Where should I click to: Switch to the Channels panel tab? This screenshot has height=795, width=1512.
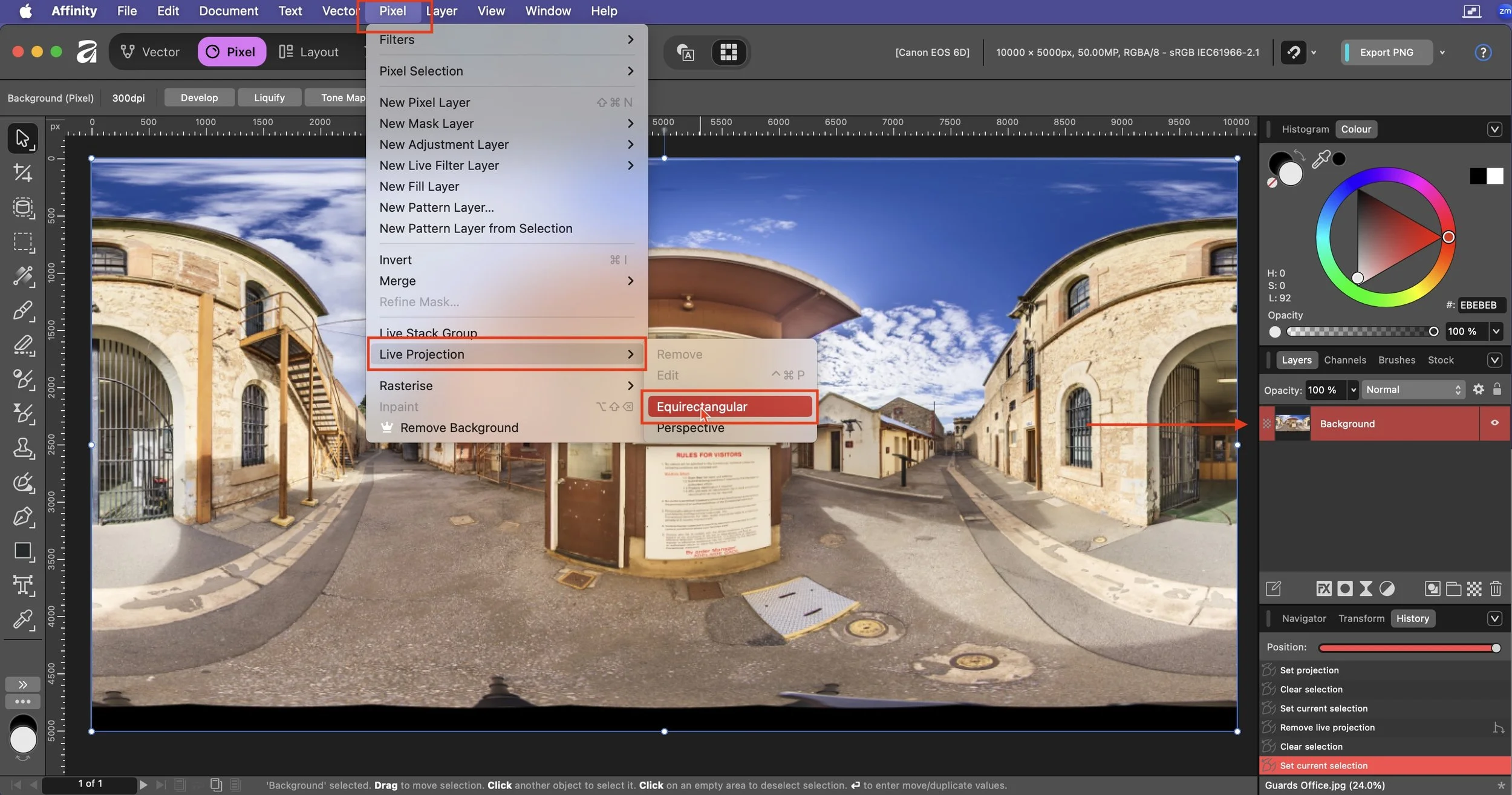click(x=1344, y=360)
